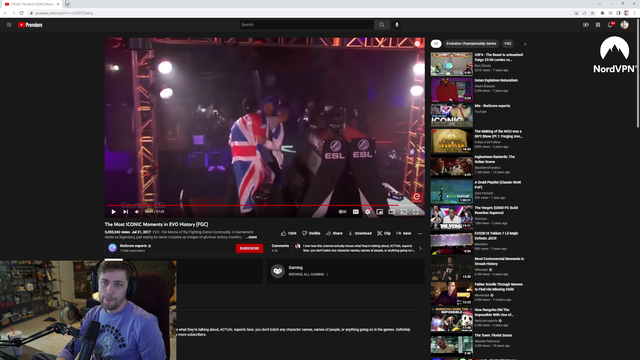Like the video with thumbs up
640x360 pixels.
click(x=289, y=233)
